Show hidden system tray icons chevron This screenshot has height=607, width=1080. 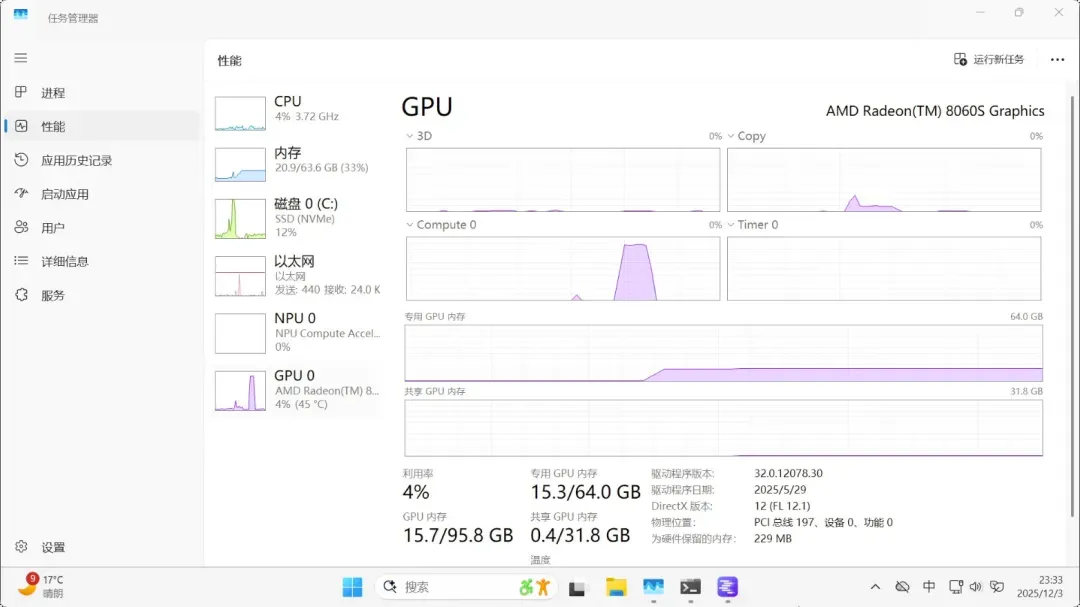point(875,587)
